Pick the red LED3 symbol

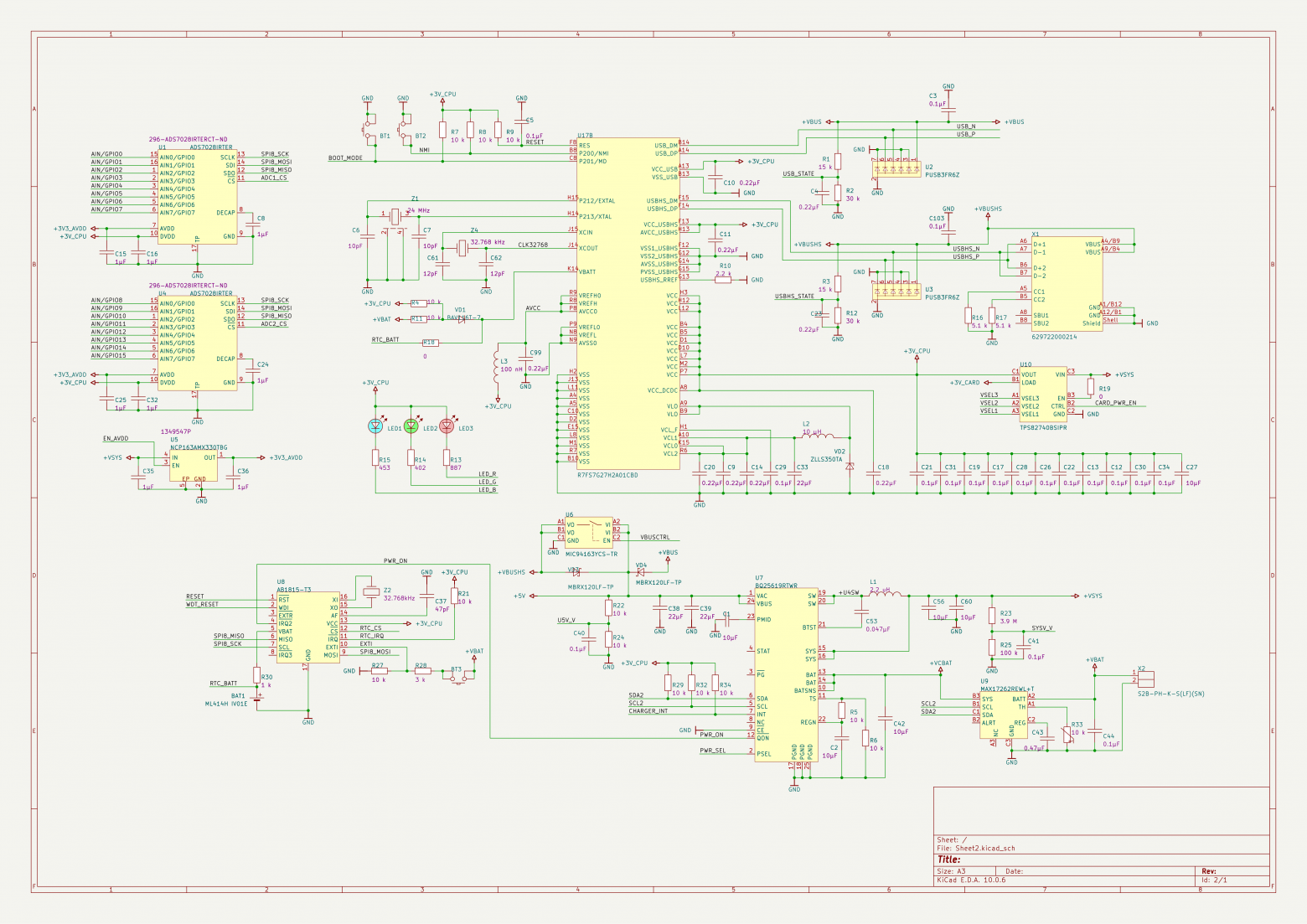pos(447,426)
